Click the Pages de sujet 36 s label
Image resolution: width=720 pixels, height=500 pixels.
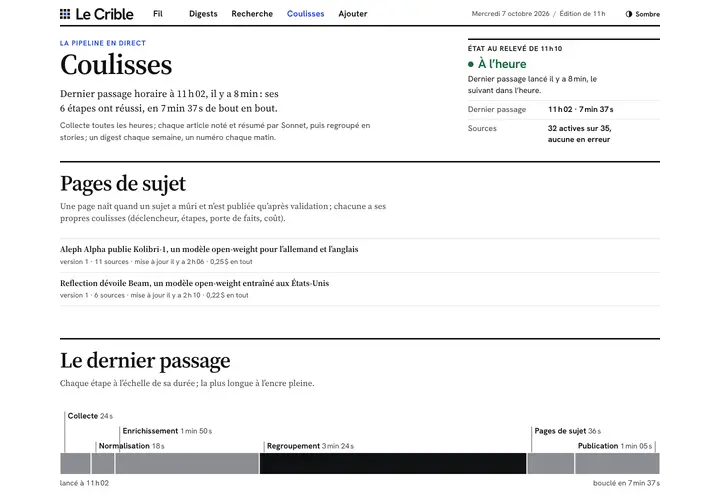coord(568,431)
